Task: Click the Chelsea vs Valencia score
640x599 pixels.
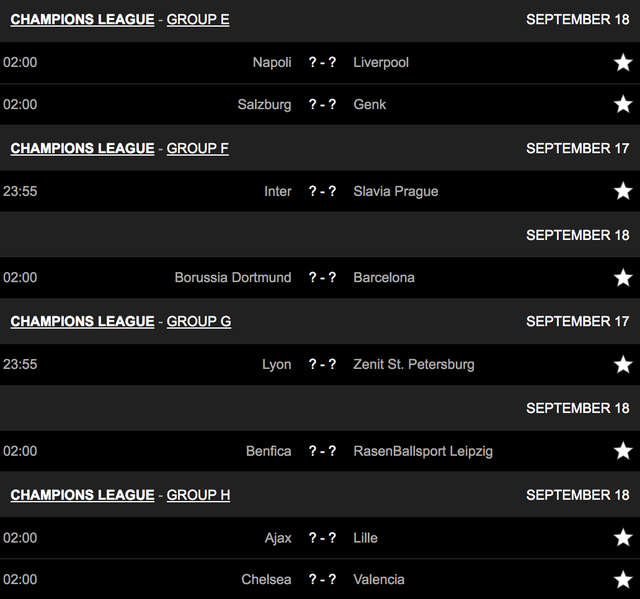Action: pos(322,579)
